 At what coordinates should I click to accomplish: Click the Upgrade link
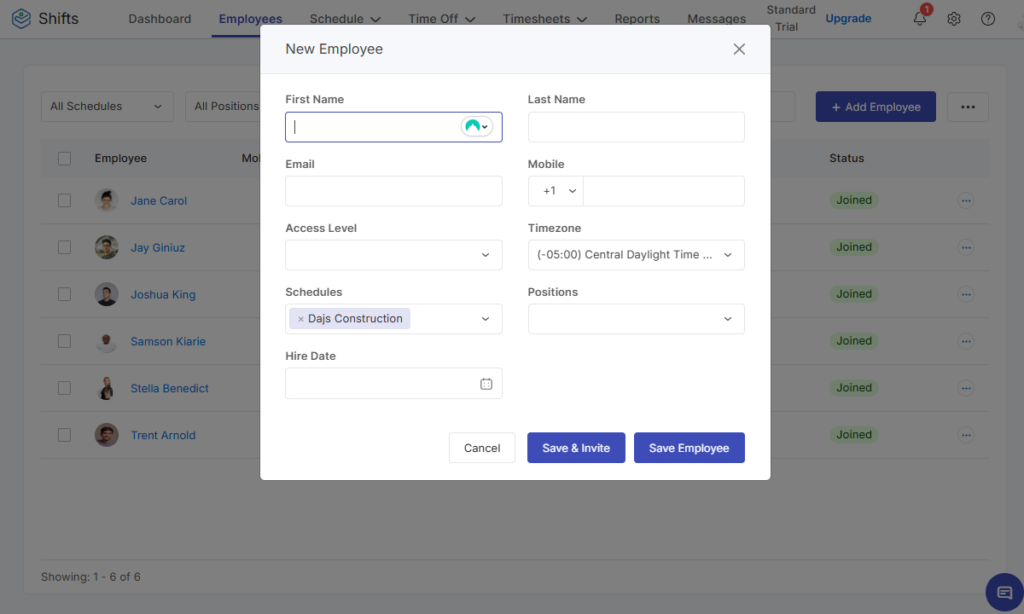(848, 18)
